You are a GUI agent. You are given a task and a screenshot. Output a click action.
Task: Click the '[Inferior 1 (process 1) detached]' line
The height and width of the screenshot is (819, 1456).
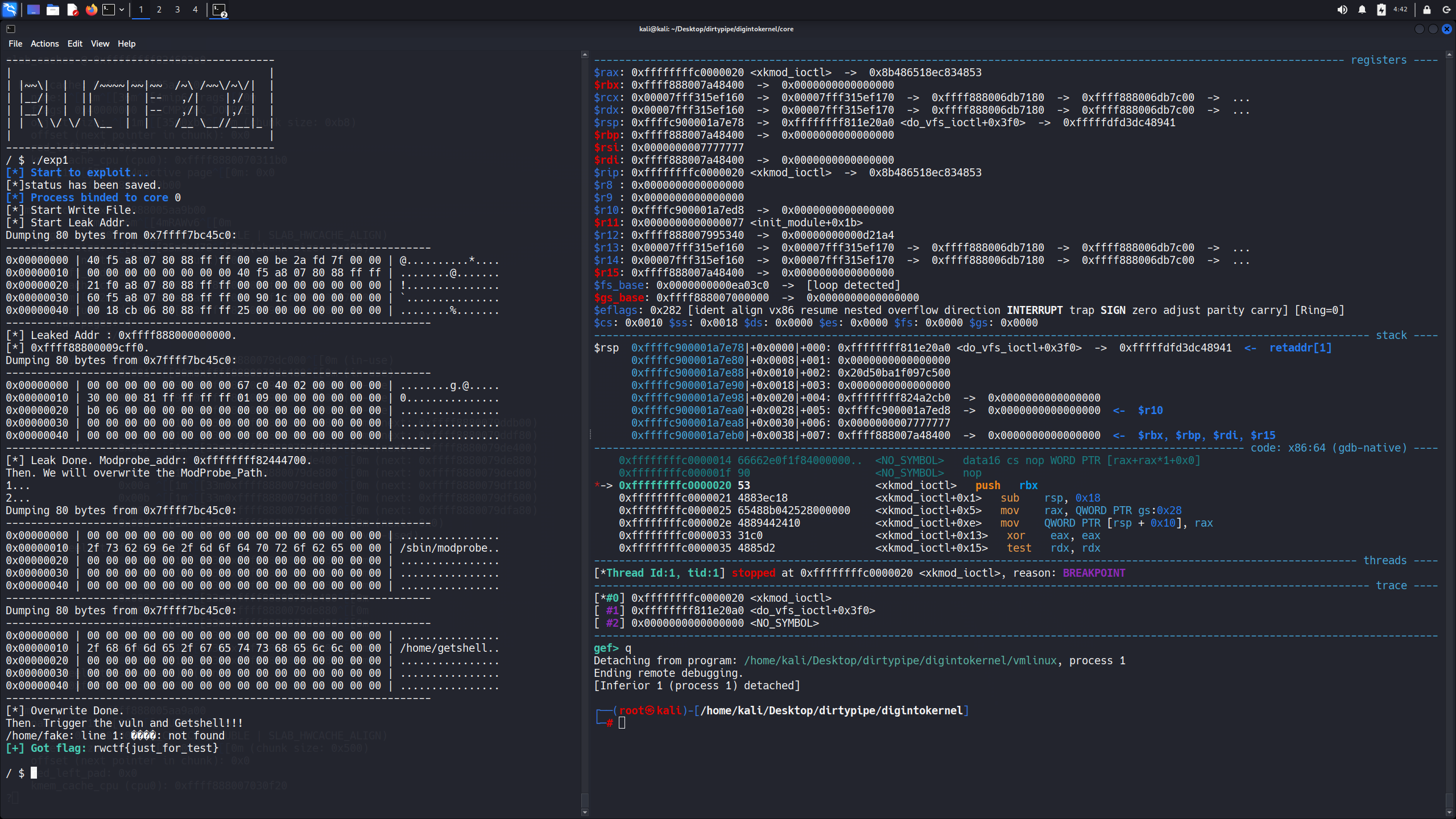697,685
